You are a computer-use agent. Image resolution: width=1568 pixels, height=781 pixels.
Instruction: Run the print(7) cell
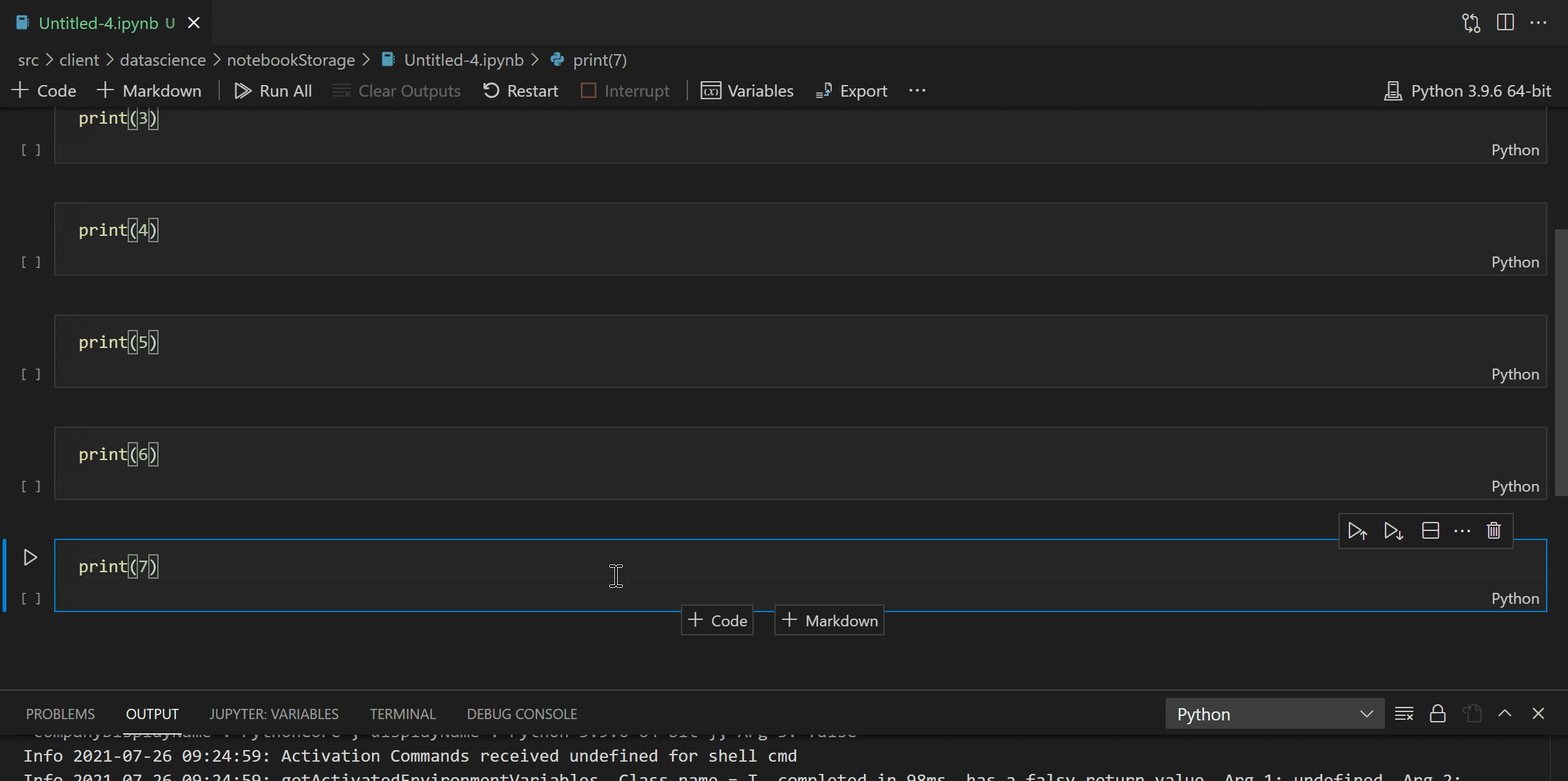tap(30, 558)
